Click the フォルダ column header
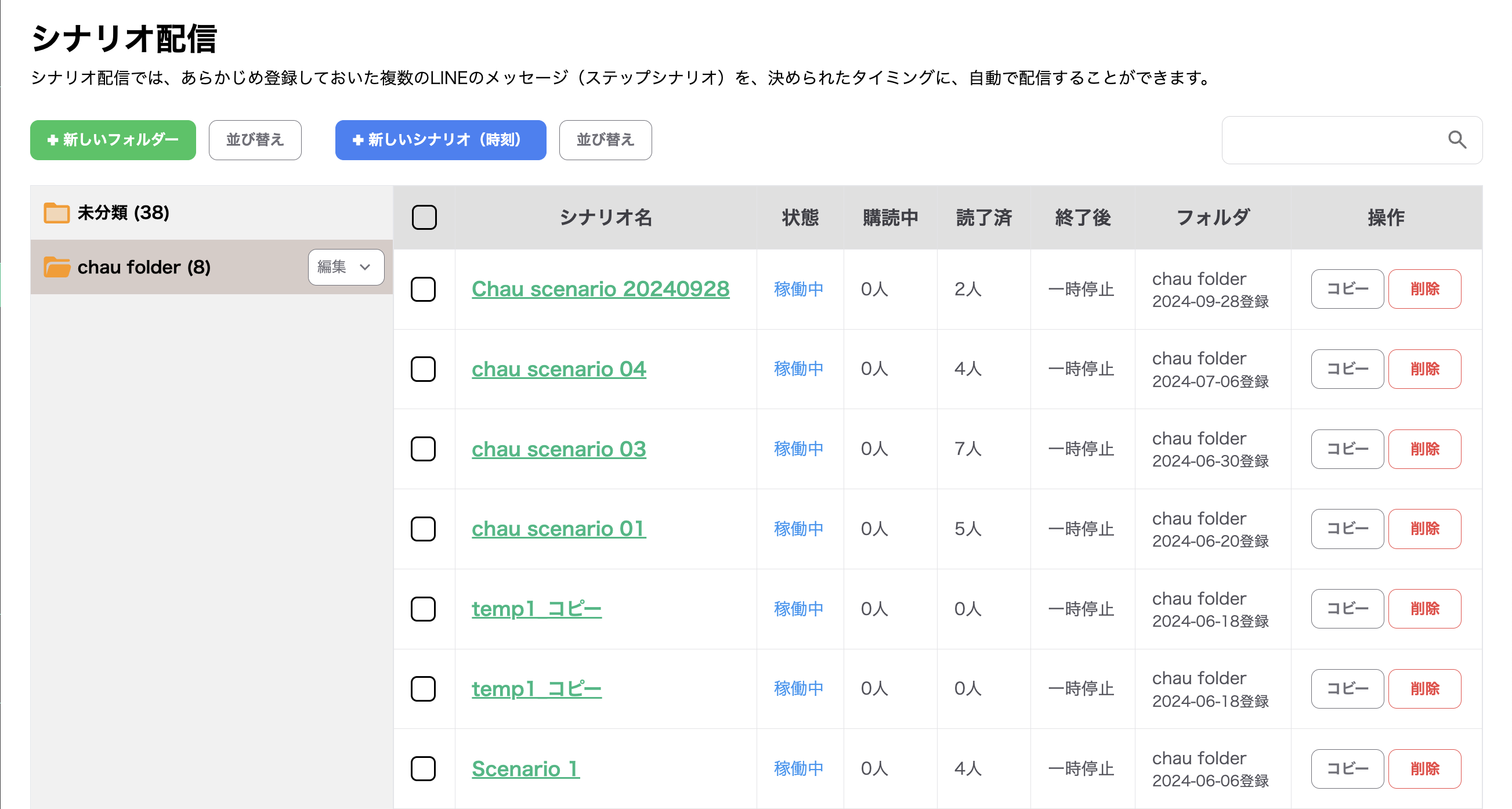This screenshot has width=1512, height=809. point(1213,217)
